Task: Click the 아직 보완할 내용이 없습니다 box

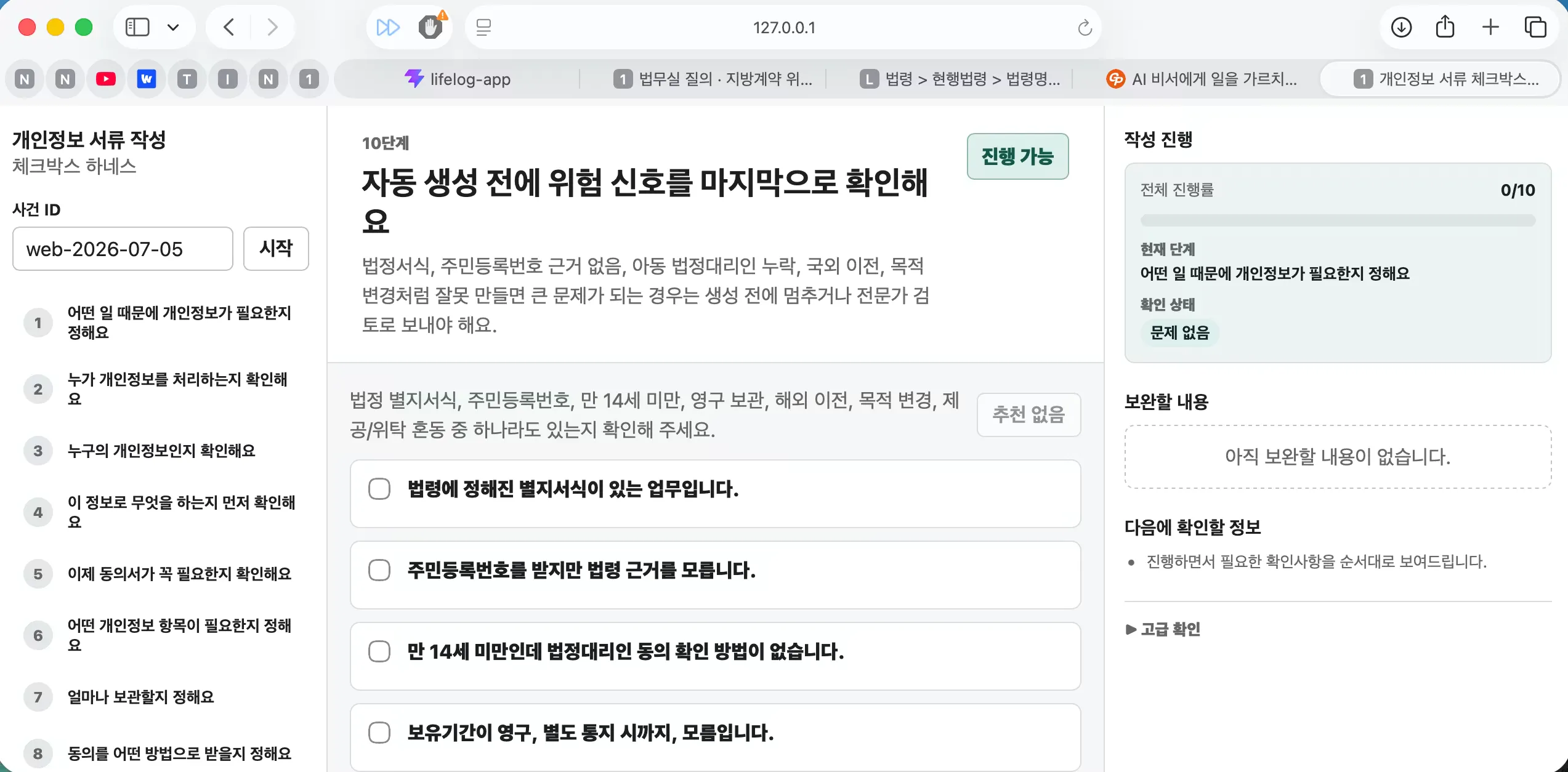Action: coord(1338,457)
